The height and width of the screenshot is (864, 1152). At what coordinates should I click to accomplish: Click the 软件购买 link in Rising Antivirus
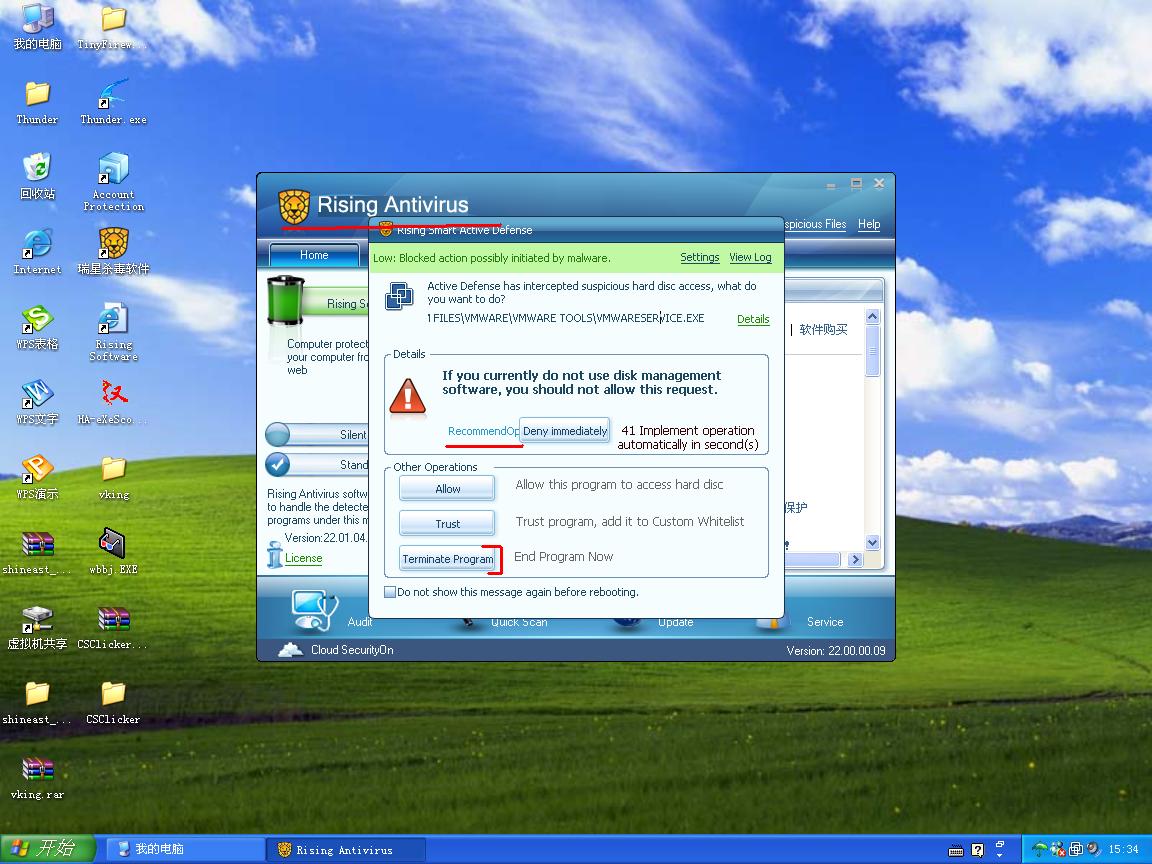point(823,330)
